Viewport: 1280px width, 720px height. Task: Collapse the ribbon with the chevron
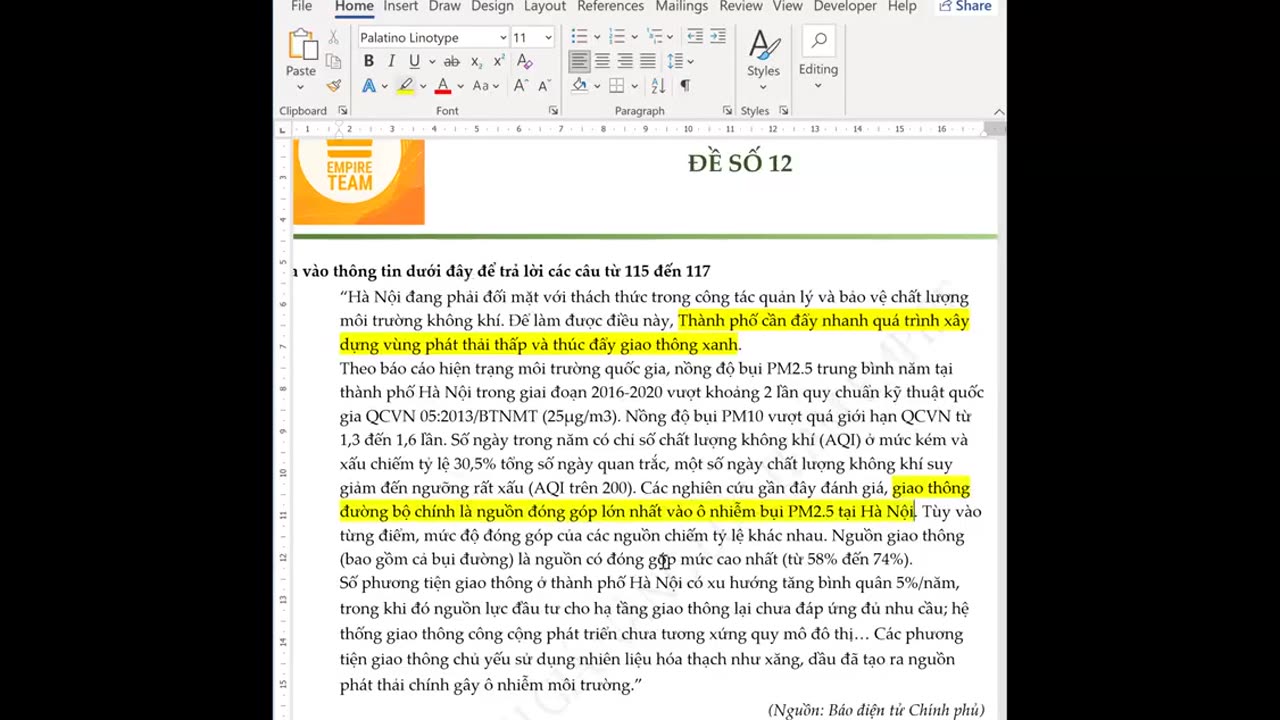coord(998,111)
